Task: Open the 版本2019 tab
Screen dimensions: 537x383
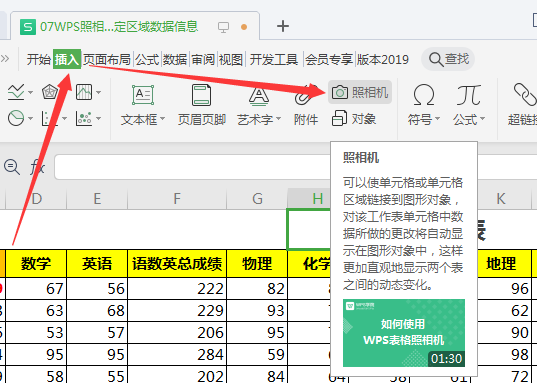Action: 383,59
